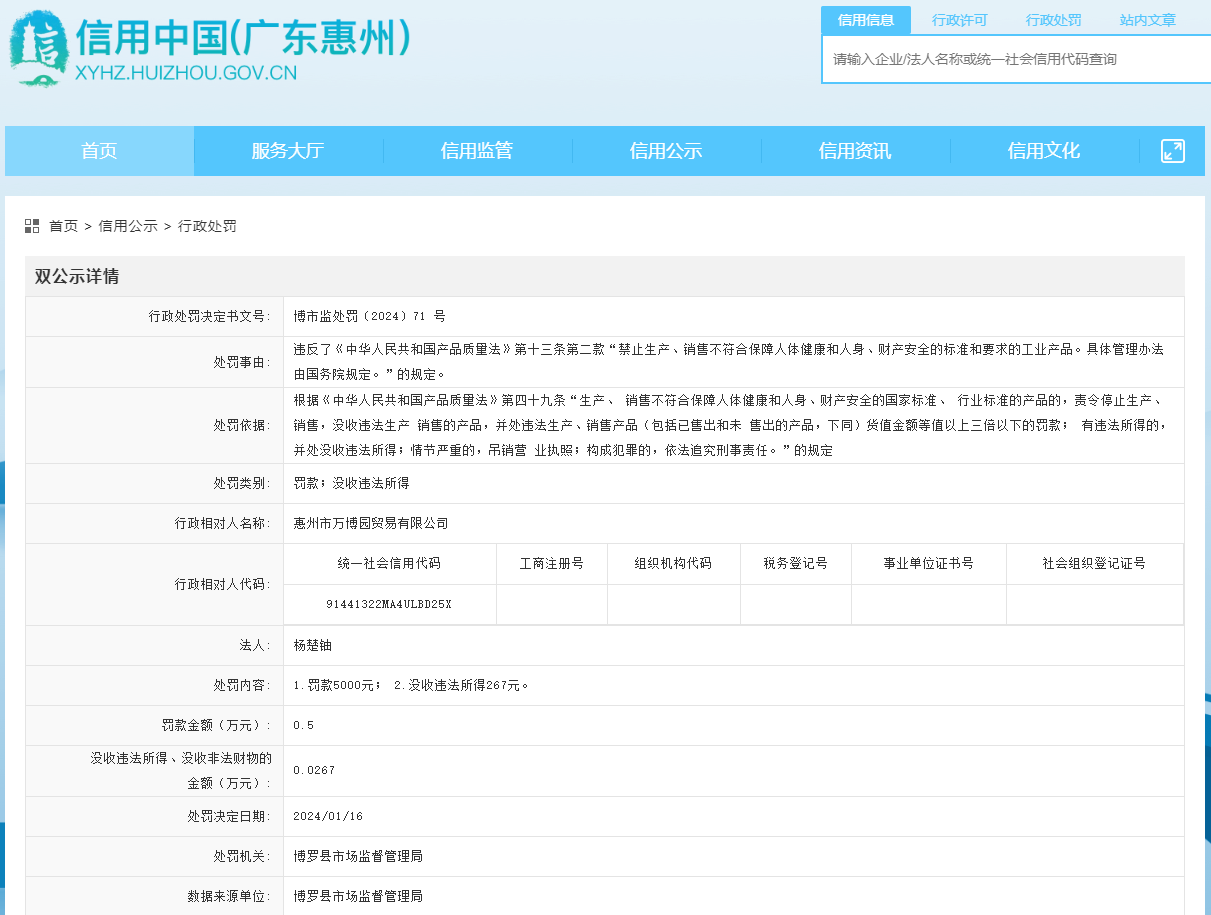The width and height of the screenshot is (1211, 915).
Task: Click the 信用中国 site logo icon
Action: pyautogui.click(x=38, y=48)
